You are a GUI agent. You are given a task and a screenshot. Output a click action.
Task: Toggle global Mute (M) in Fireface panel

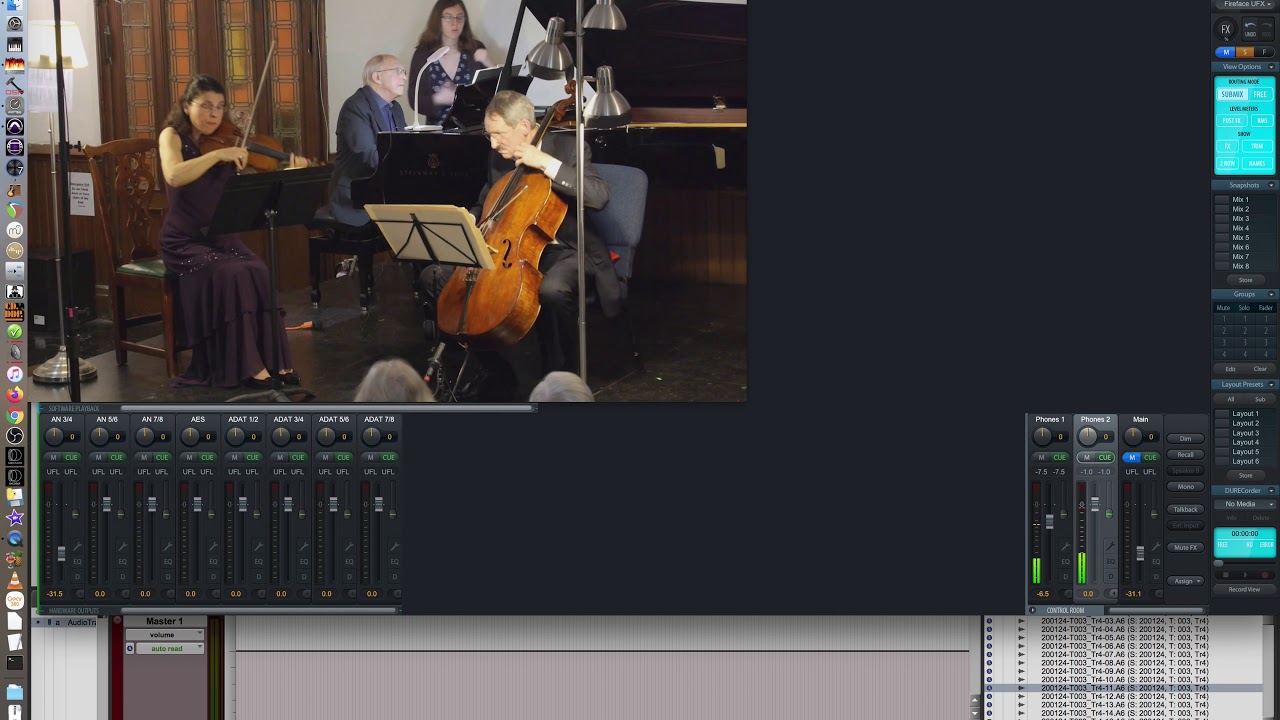(1226, 52)
